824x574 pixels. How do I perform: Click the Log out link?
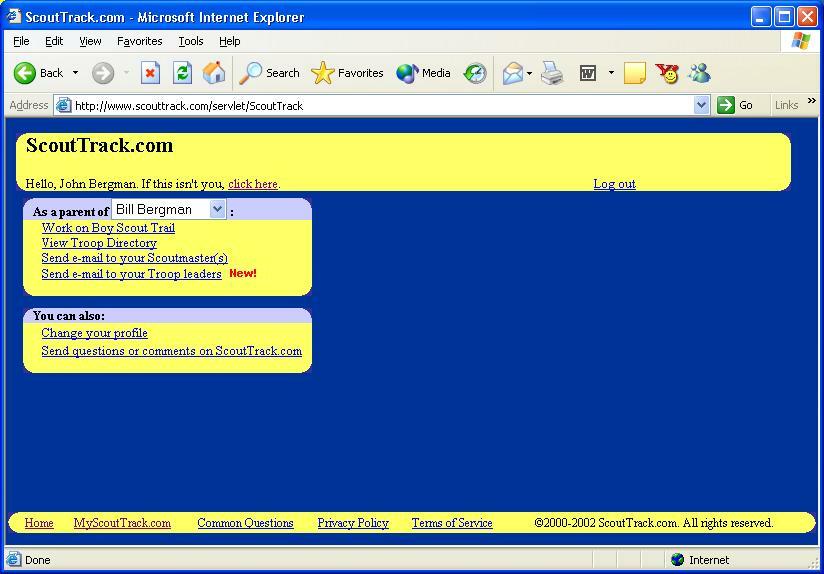point(614,184)
